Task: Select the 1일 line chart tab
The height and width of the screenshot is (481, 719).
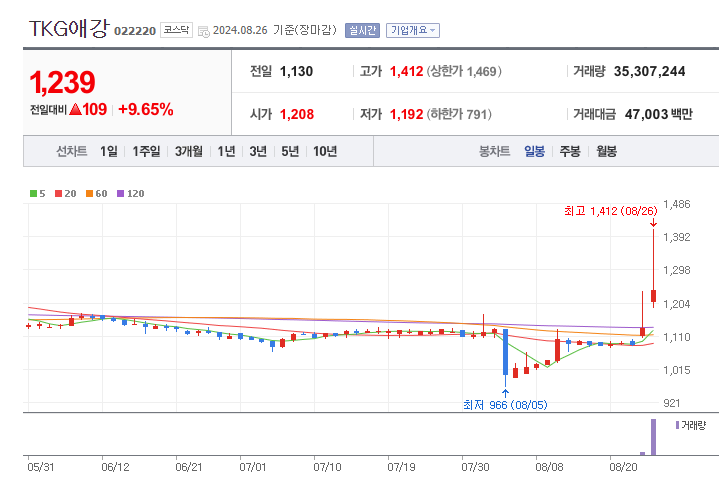Action: [x=109, y=151]
